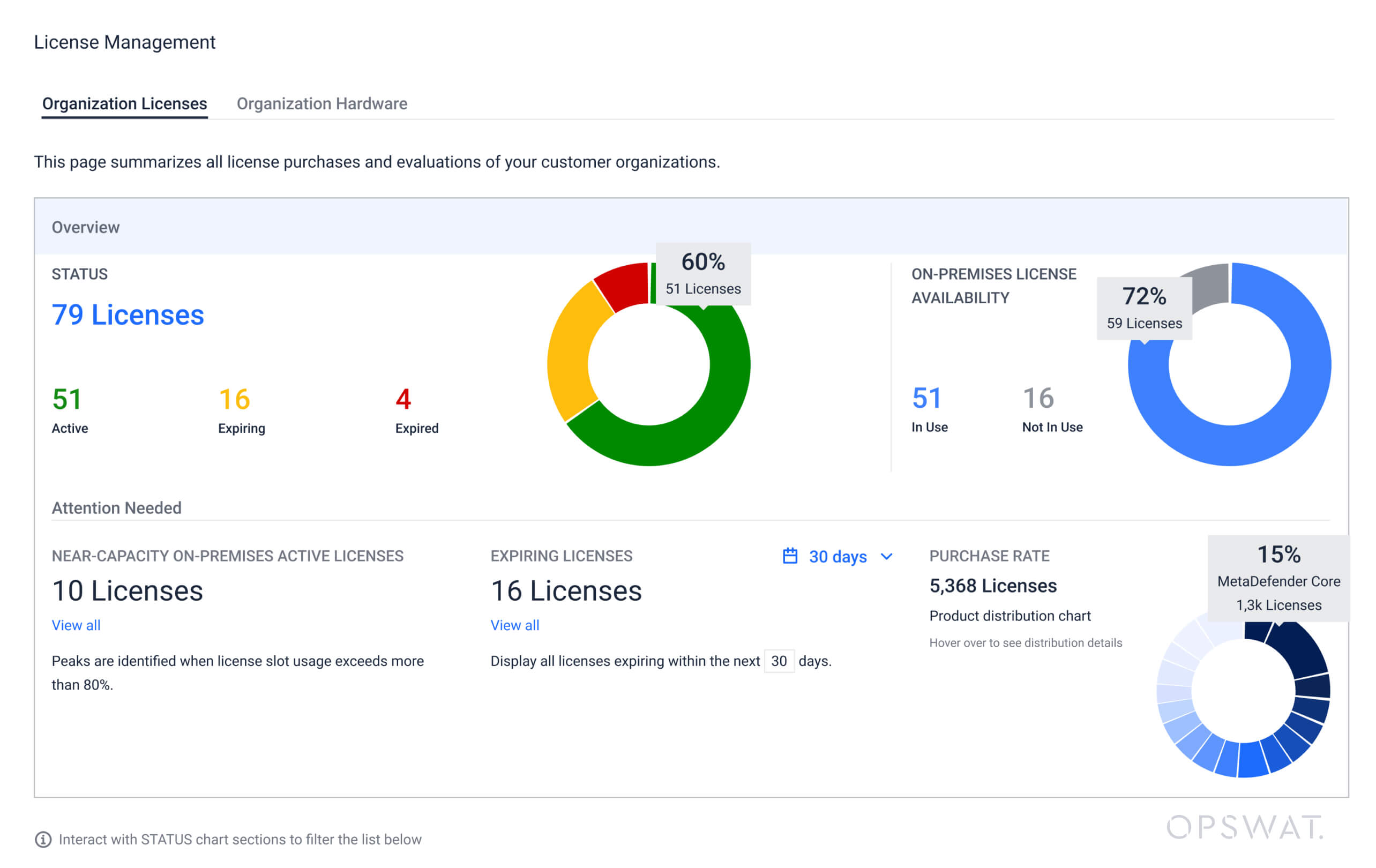Click the OPSWAT logo
Screen dimensions: 1376x868
coord(1244,827)
